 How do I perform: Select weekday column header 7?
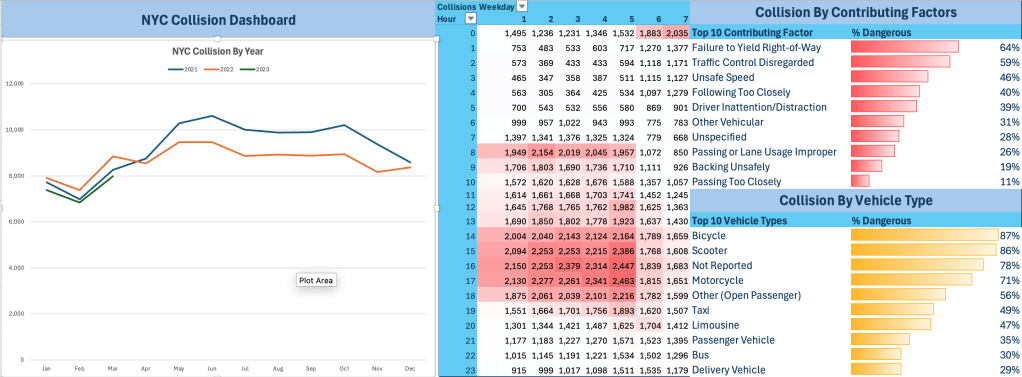[x=685, y=19]
